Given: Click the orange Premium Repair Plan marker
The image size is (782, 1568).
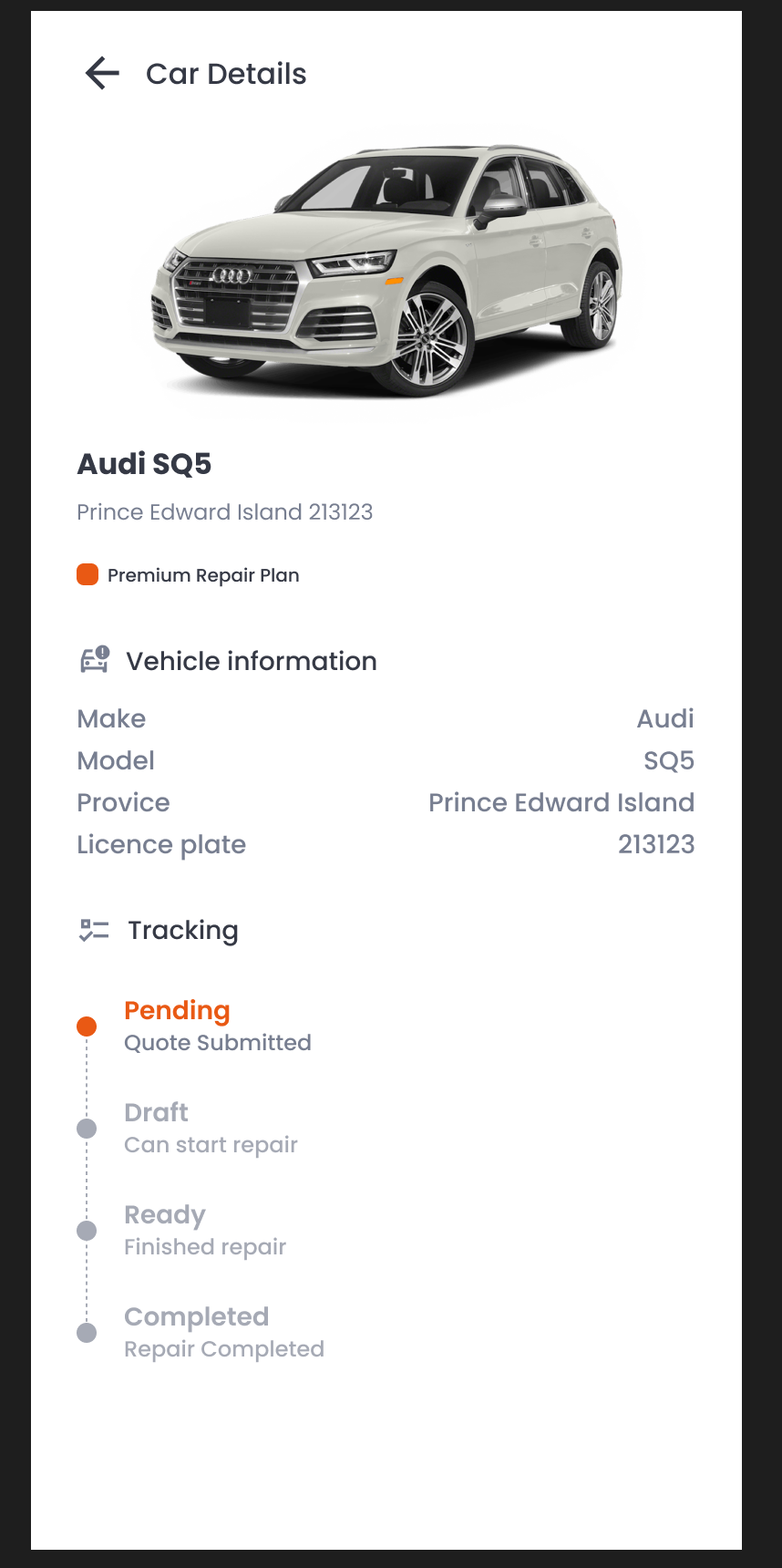Looking at the screenshot, I should pos(87,574).
